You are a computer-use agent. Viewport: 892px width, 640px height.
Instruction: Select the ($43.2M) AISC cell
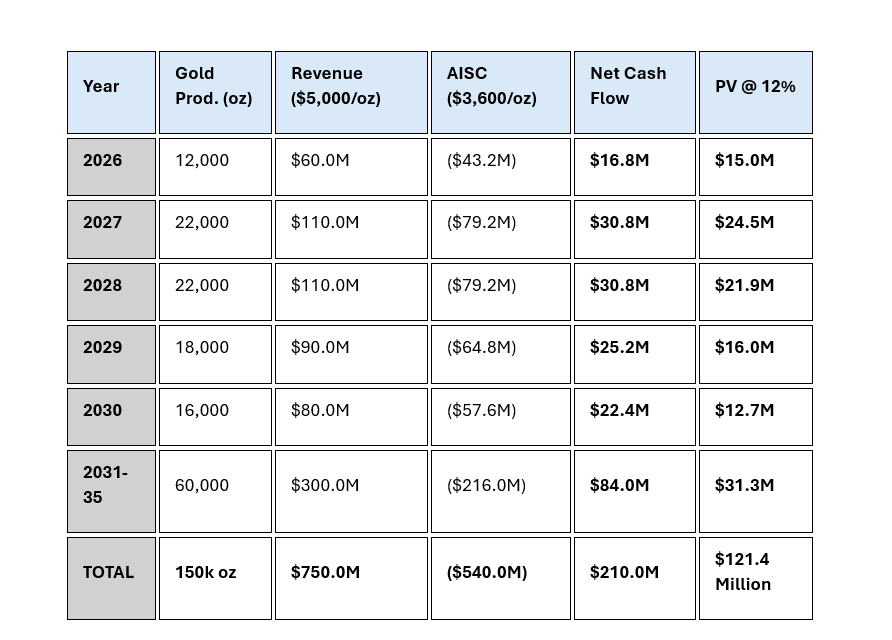click(x=500, y=166)
